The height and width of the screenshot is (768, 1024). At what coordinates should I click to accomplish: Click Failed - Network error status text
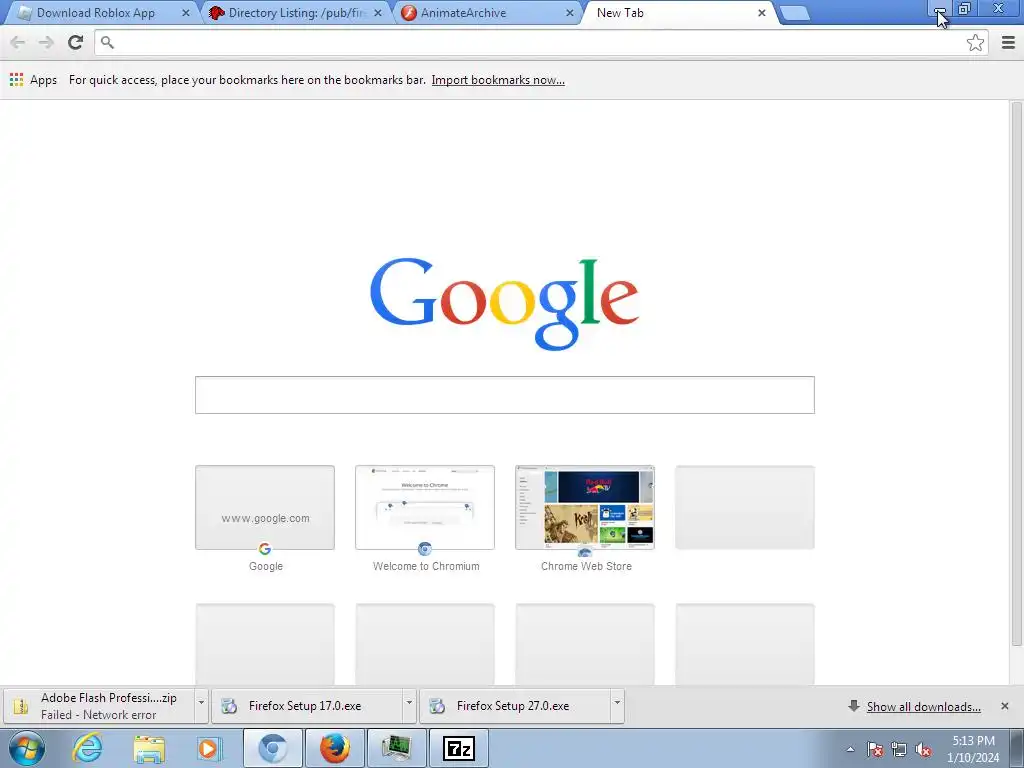click(99, 715)
